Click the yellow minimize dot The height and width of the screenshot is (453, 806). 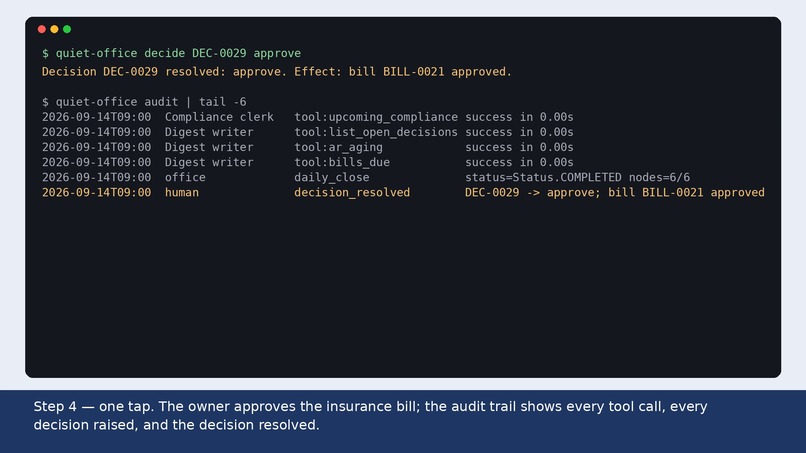click(x=54, y=29)
